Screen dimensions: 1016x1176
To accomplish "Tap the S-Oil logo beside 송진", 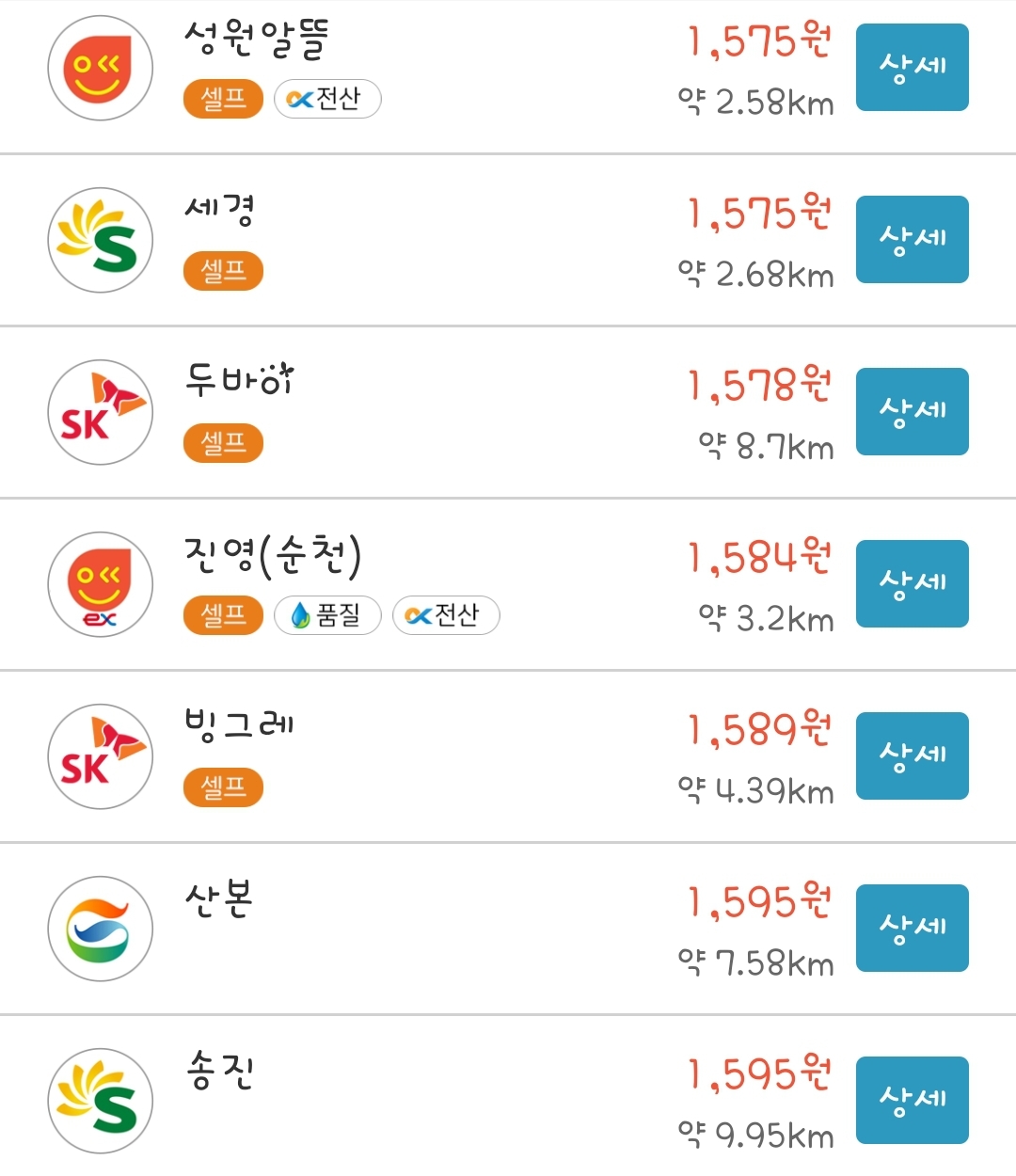I will pos(101,1101).
